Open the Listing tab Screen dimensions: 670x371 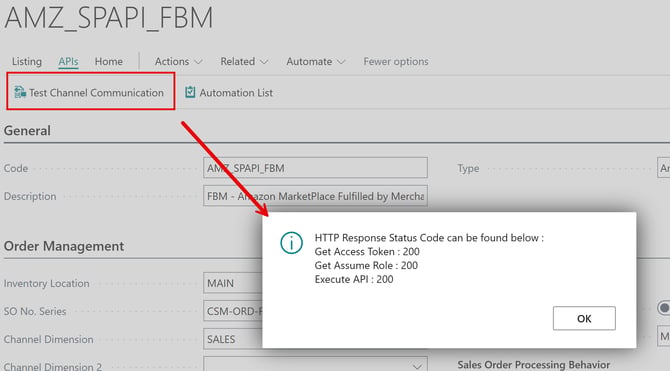(x=26, y=62)
